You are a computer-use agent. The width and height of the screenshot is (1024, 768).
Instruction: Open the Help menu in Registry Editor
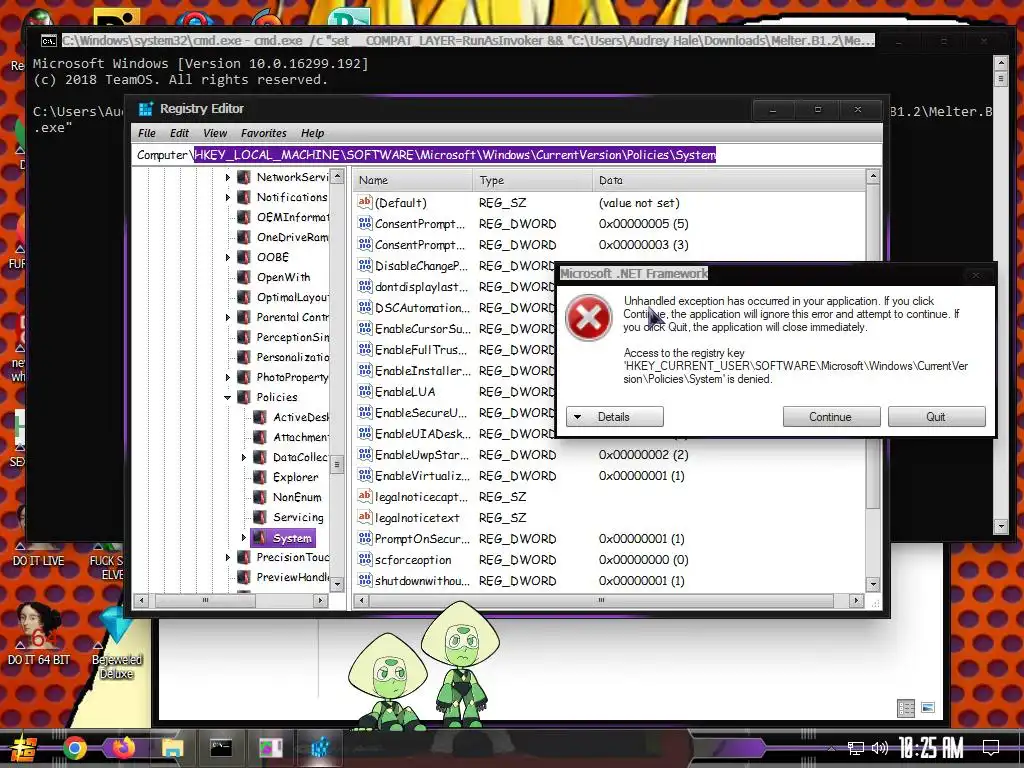pyautogui.click(x=312, y=133)
